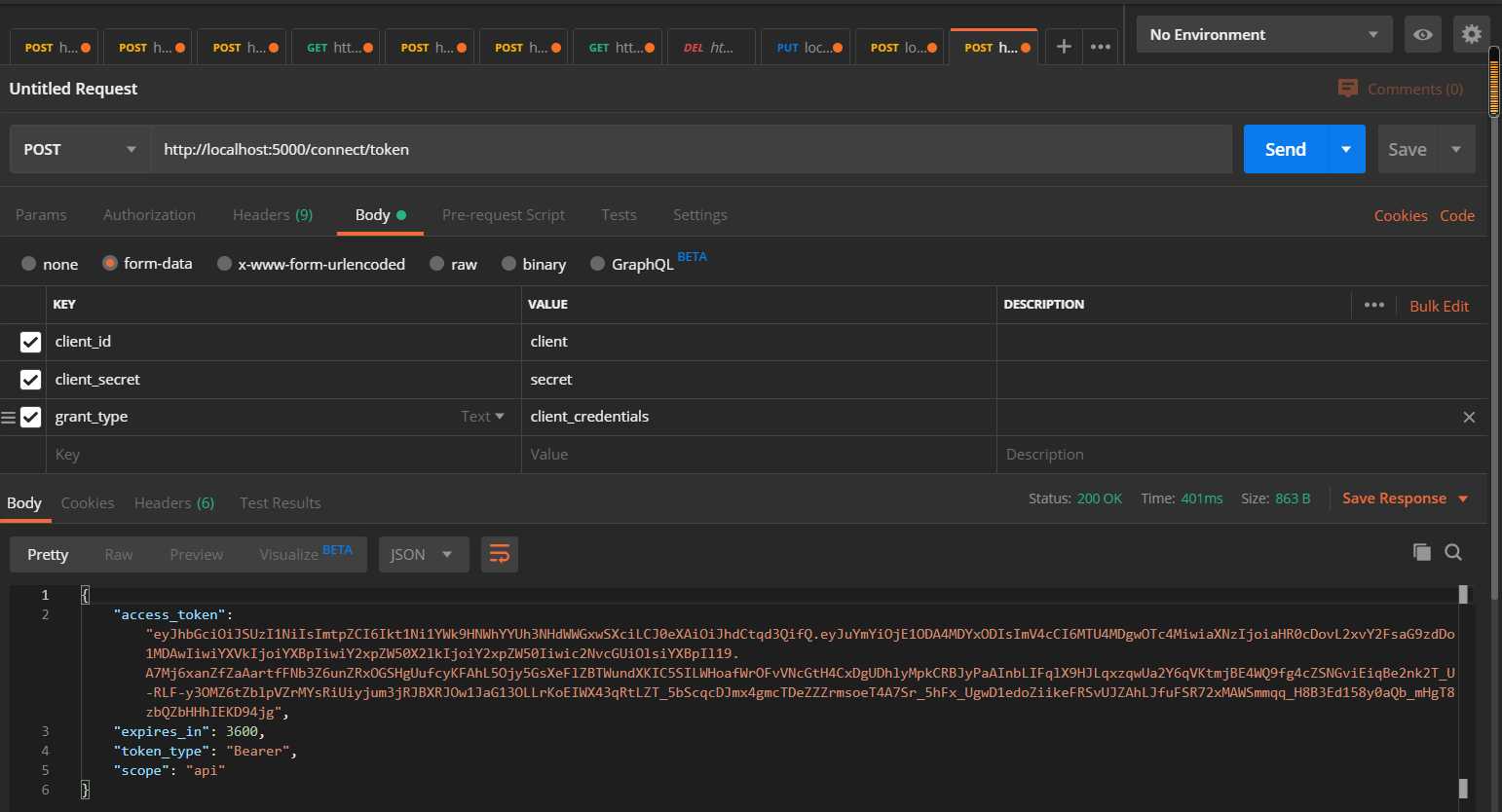Uncheck the grant_type parameter checkbox

click(30, 417)
